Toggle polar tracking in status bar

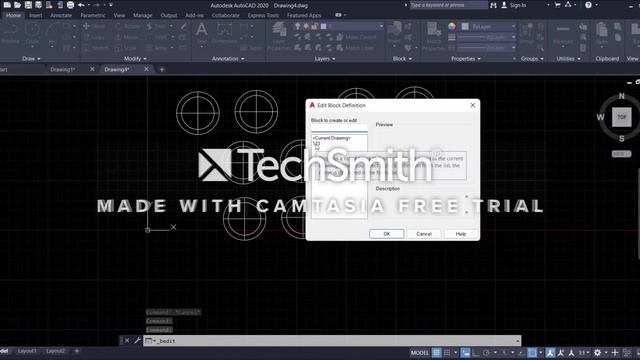click(487, 352)
